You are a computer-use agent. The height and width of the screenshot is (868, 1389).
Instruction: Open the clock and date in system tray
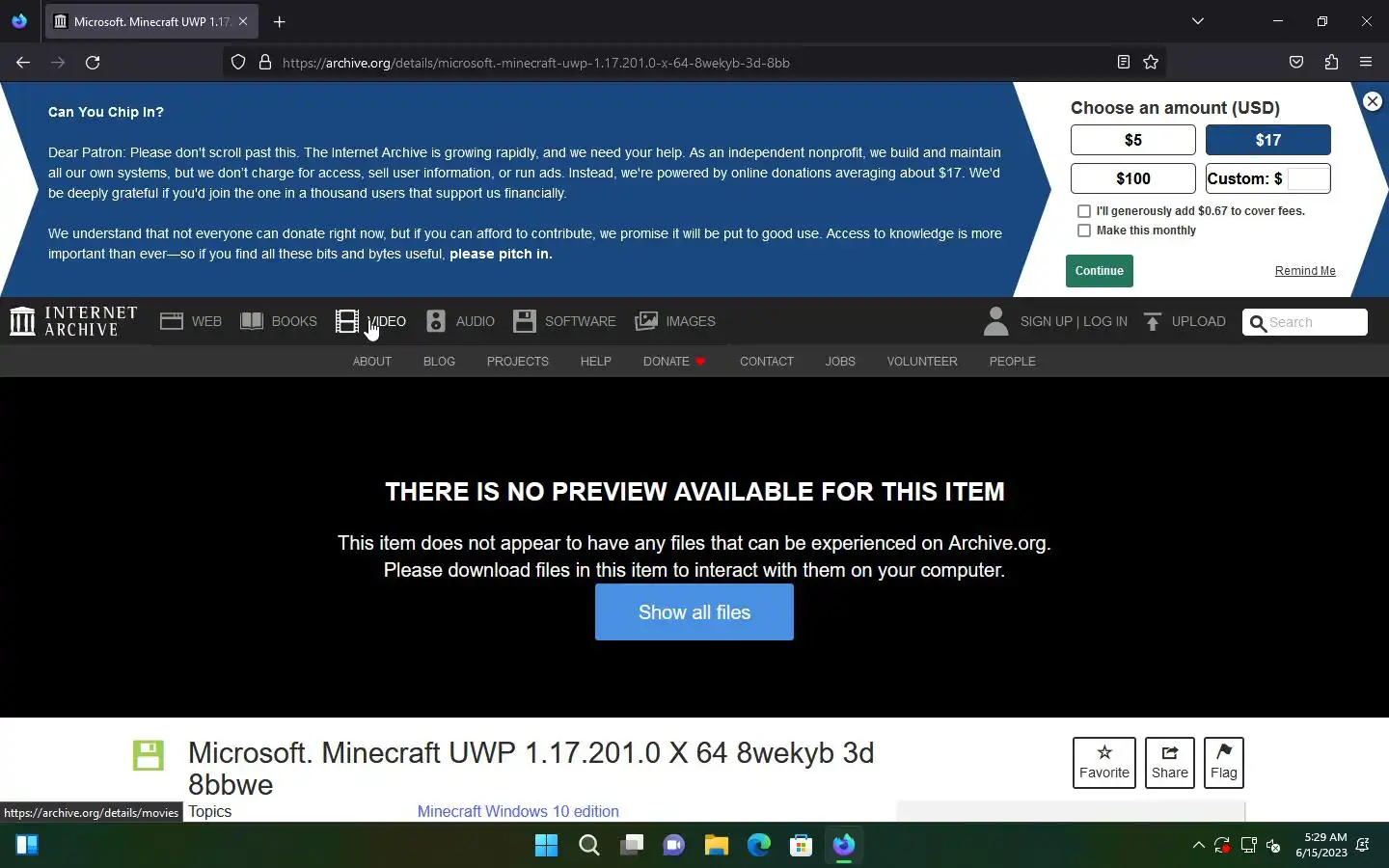(x=1321, y=846)
